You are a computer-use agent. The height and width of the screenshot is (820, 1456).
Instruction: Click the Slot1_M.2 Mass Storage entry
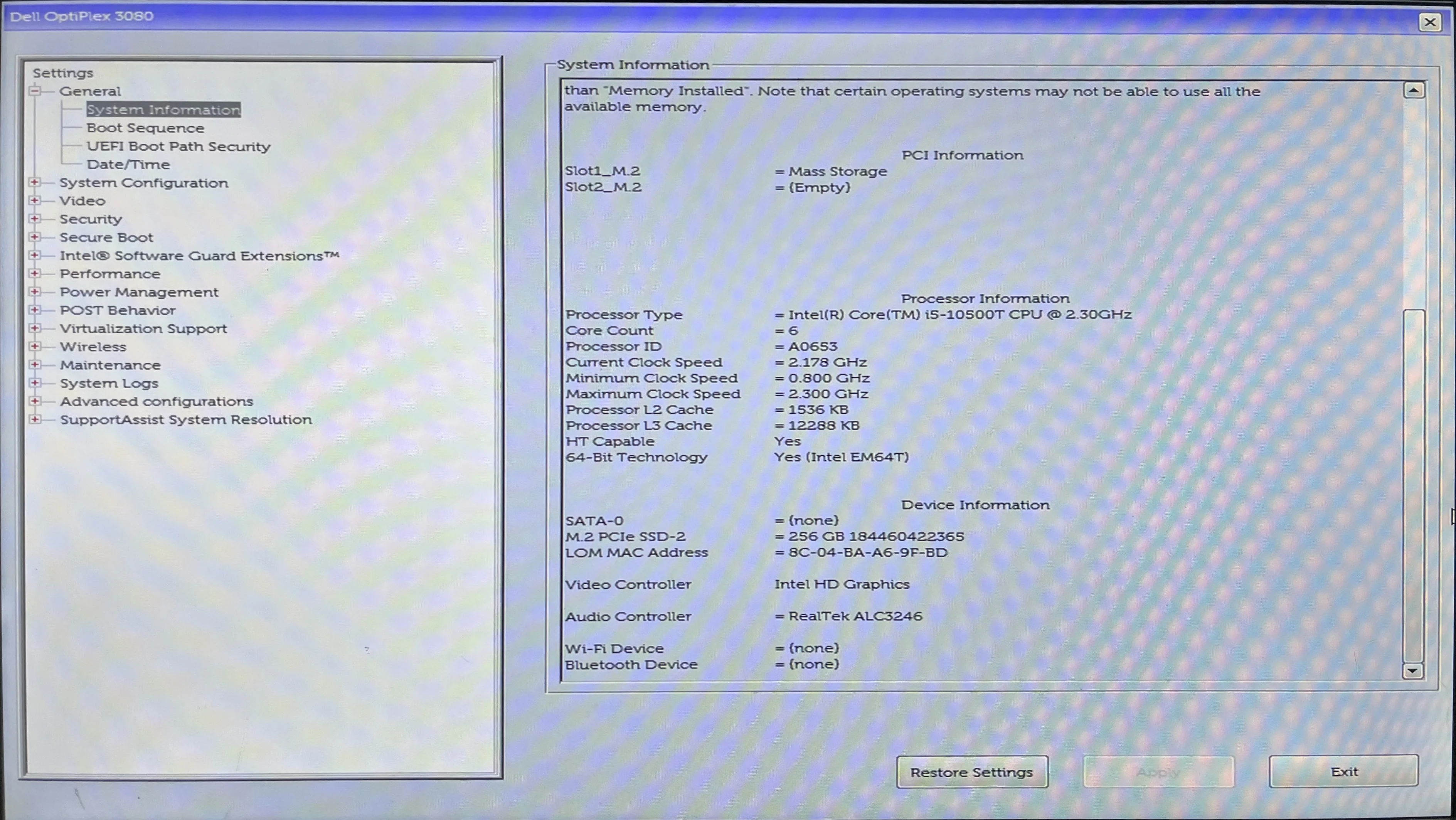838,171
